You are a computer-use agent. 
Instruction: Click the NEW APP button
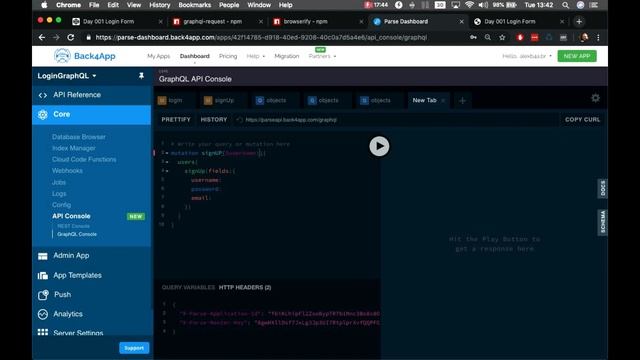point(577,56)
